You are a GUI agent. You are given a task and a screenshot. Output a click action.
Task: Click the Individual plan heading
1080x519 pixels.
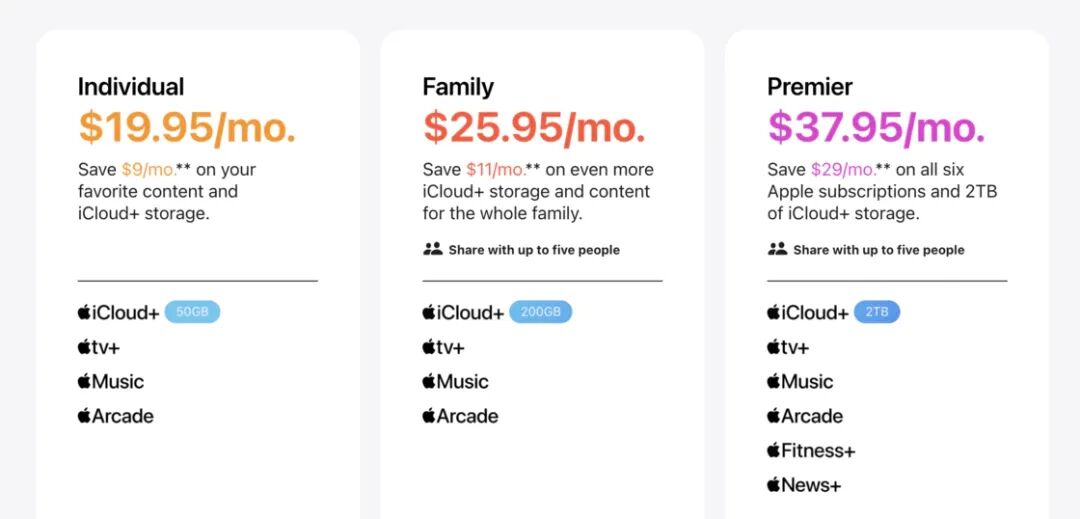point(131,87)
